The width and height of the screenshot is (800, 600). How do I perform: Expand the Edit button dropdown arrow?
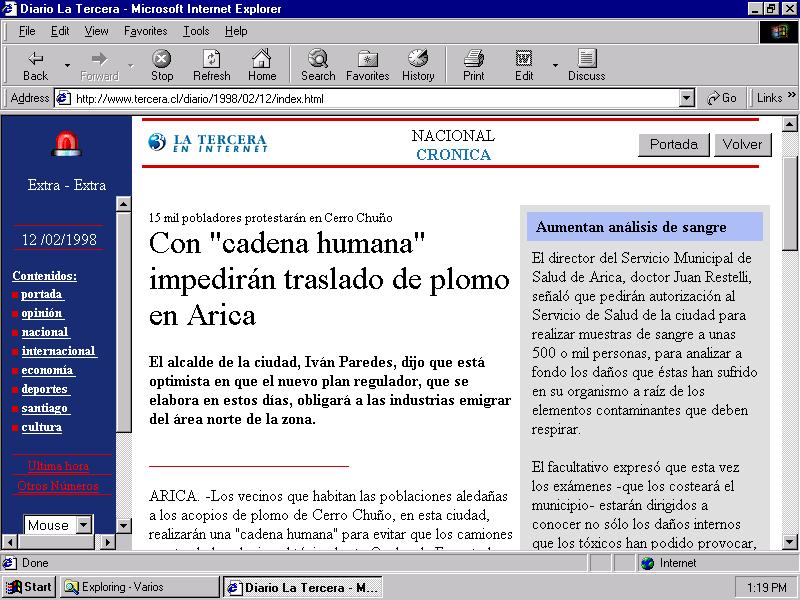(555, 66)
